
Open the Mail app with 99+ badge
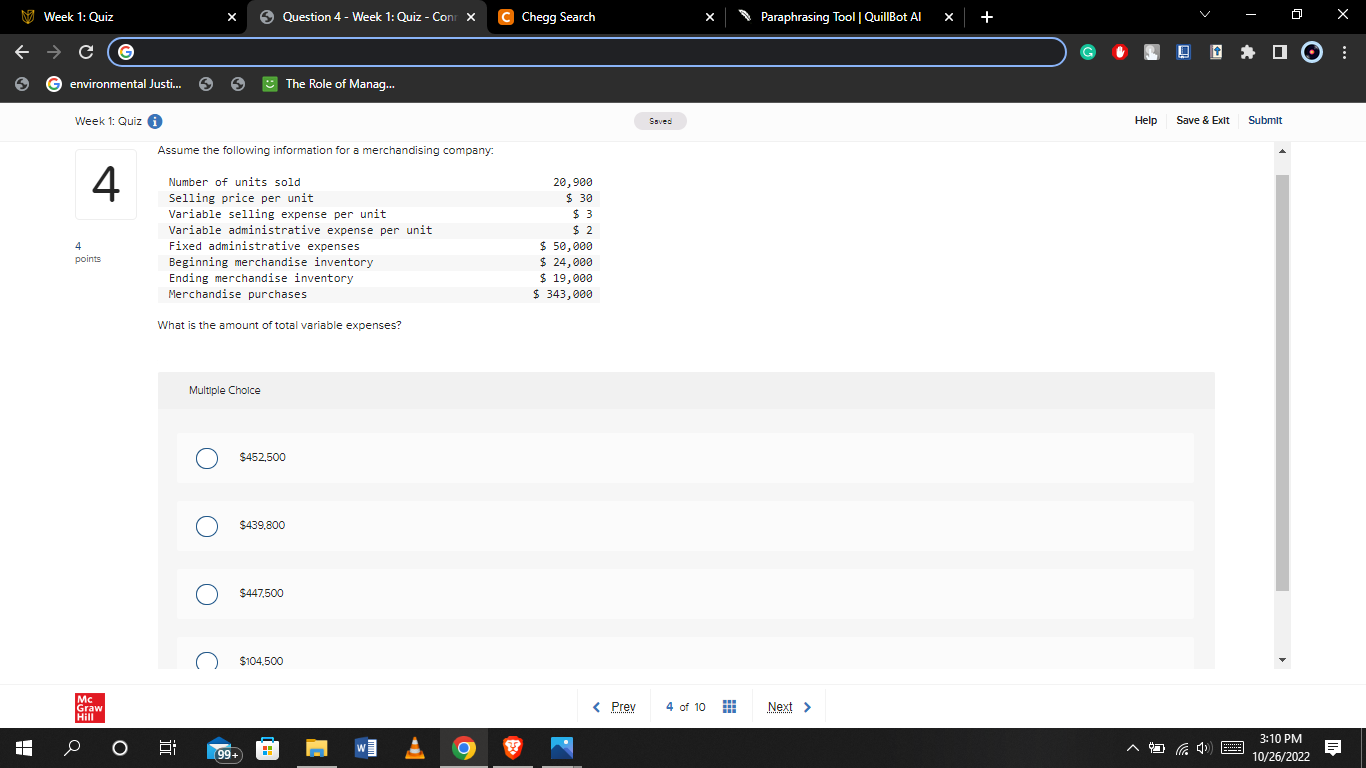point(224,749)
